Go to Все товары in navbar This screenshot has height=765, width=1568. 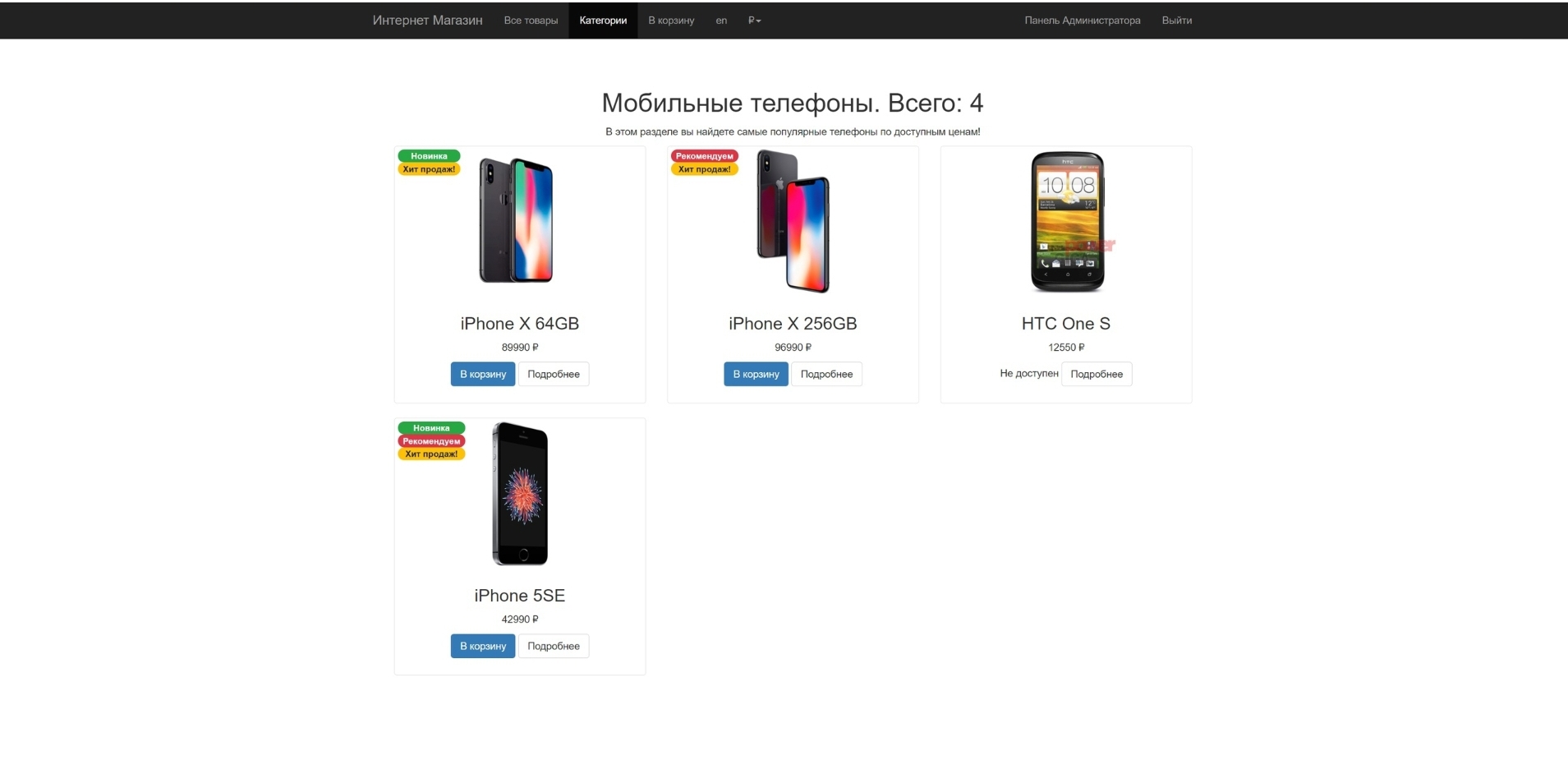[531, 21]
